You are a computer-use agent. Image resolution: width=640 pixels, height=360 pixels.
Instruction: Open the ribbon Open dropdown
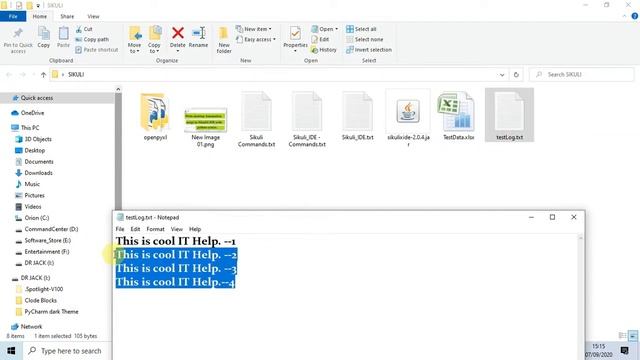[325, 29]
